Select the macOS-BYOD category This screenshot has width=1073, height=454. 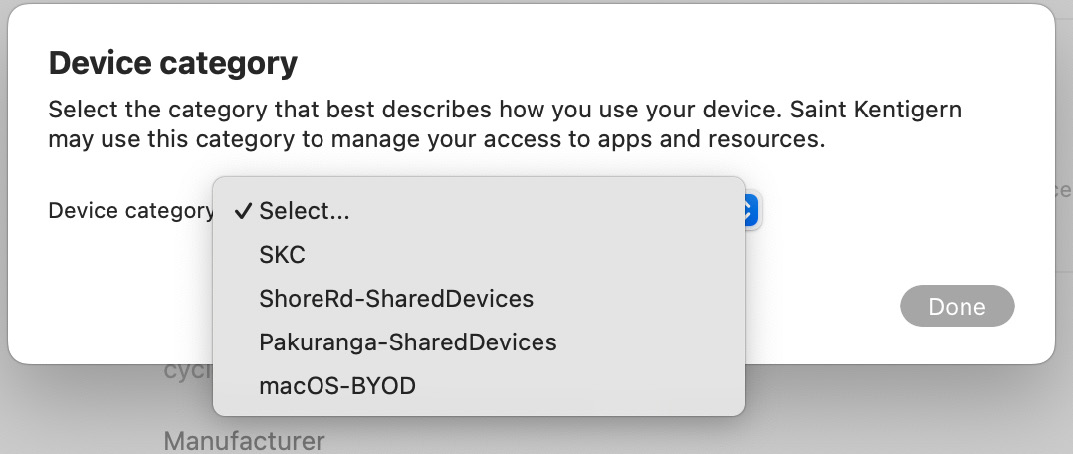(478, 386)
